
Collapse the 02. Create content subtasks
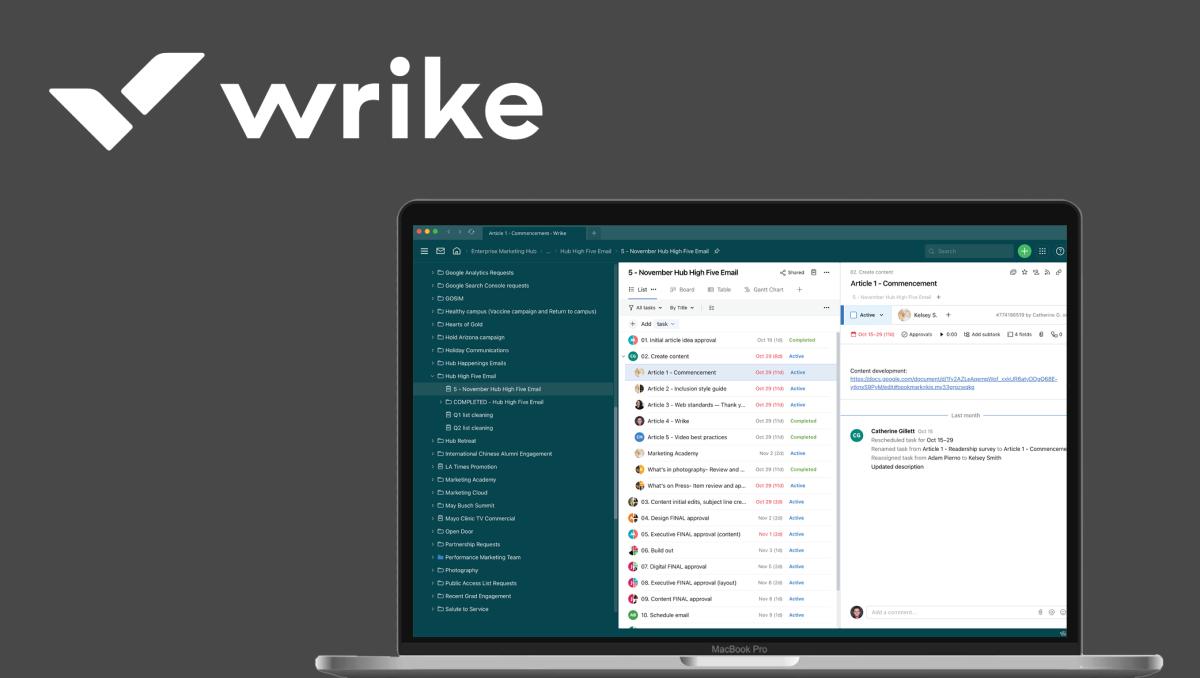tap(623, 356)
